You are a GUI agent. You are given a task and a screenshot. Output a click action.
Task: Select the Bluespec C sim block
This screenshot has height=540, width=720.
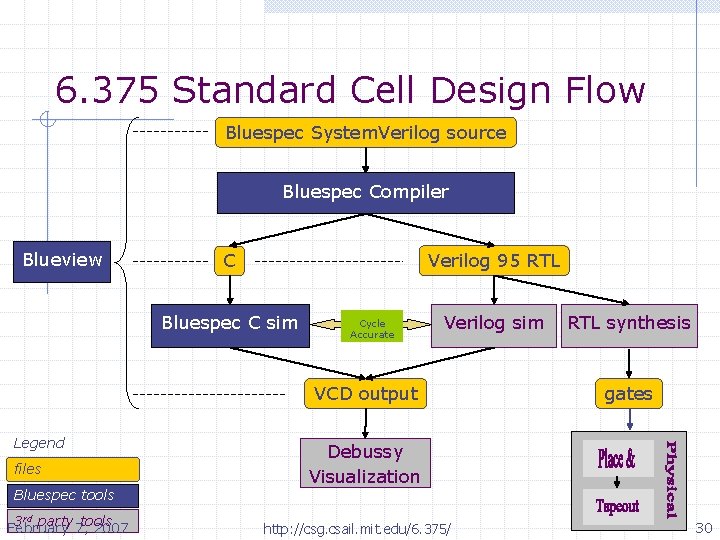(231, 326)
